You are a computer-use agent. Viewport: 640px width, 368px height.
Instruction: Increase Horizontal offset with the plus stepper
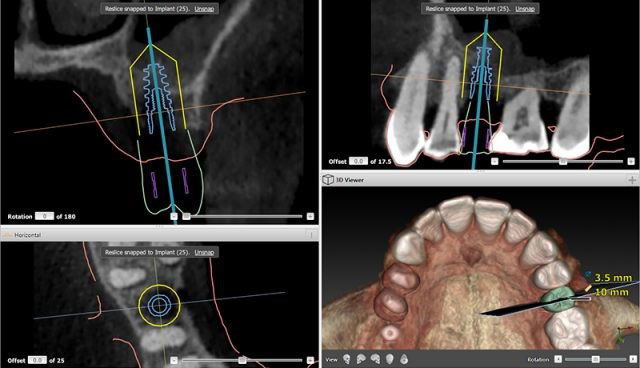tap(310, 360)
